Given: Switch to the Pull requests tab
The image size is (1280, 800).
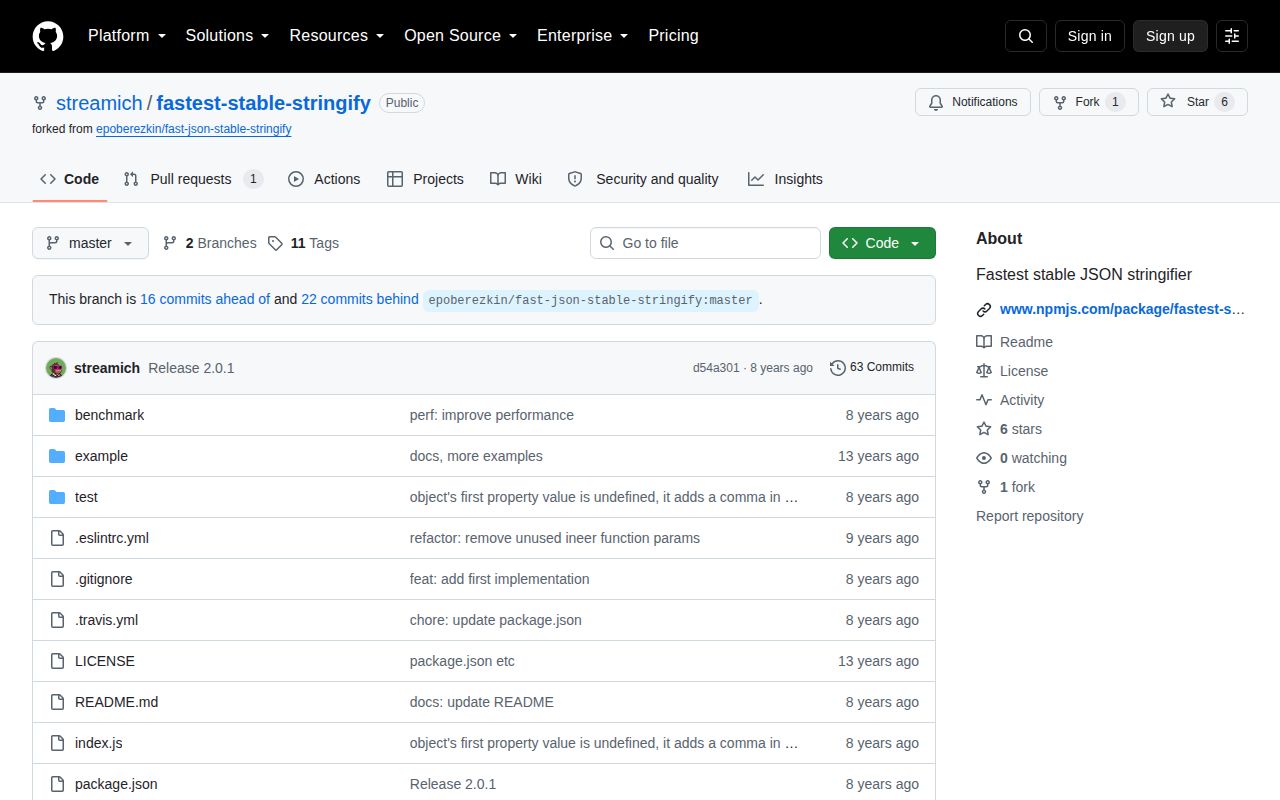Looking at the screenshot, I should click(x=193, y=179).
